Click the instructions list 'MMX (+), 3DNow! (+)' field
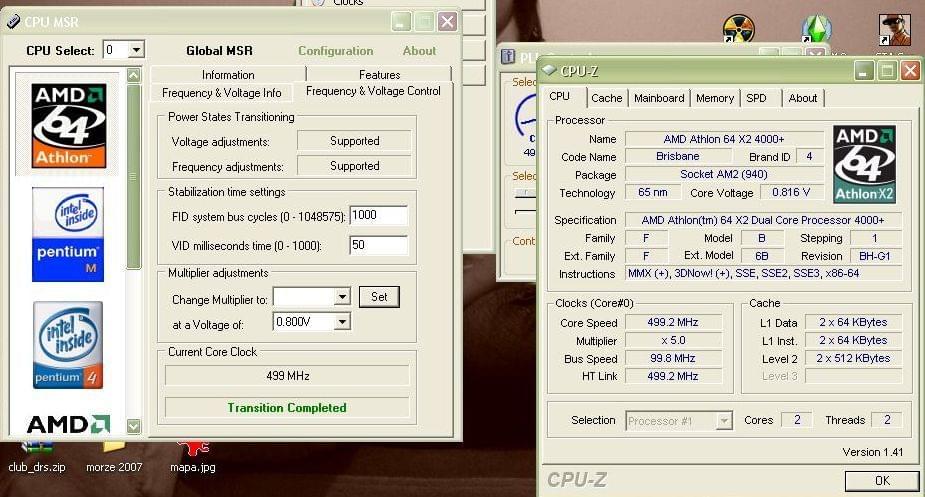925x497 pixels. pos(763,273)
